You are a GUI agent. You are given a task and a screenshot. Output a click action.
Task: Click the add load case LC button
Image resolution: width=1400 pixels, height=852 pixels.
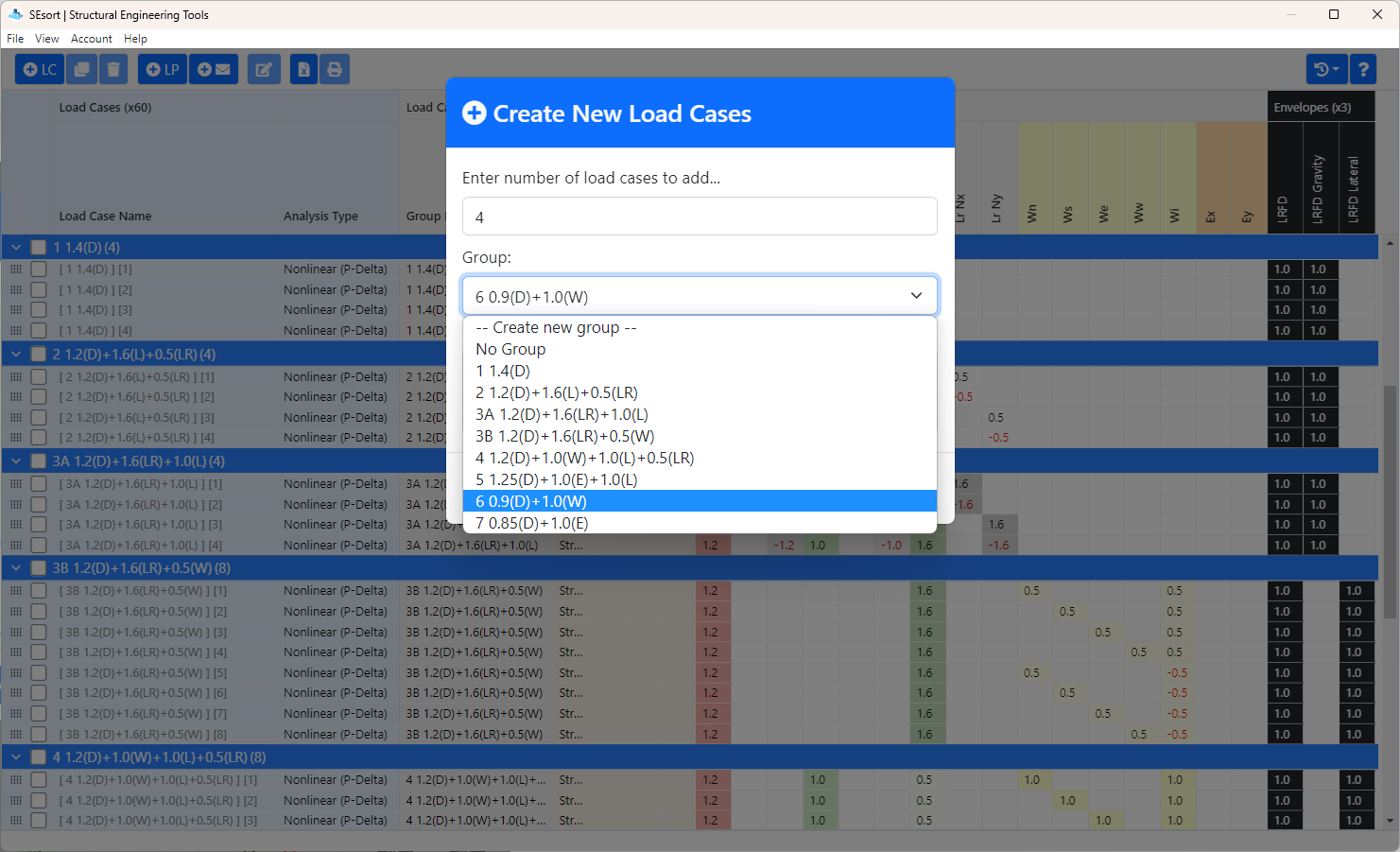point(40,69)
